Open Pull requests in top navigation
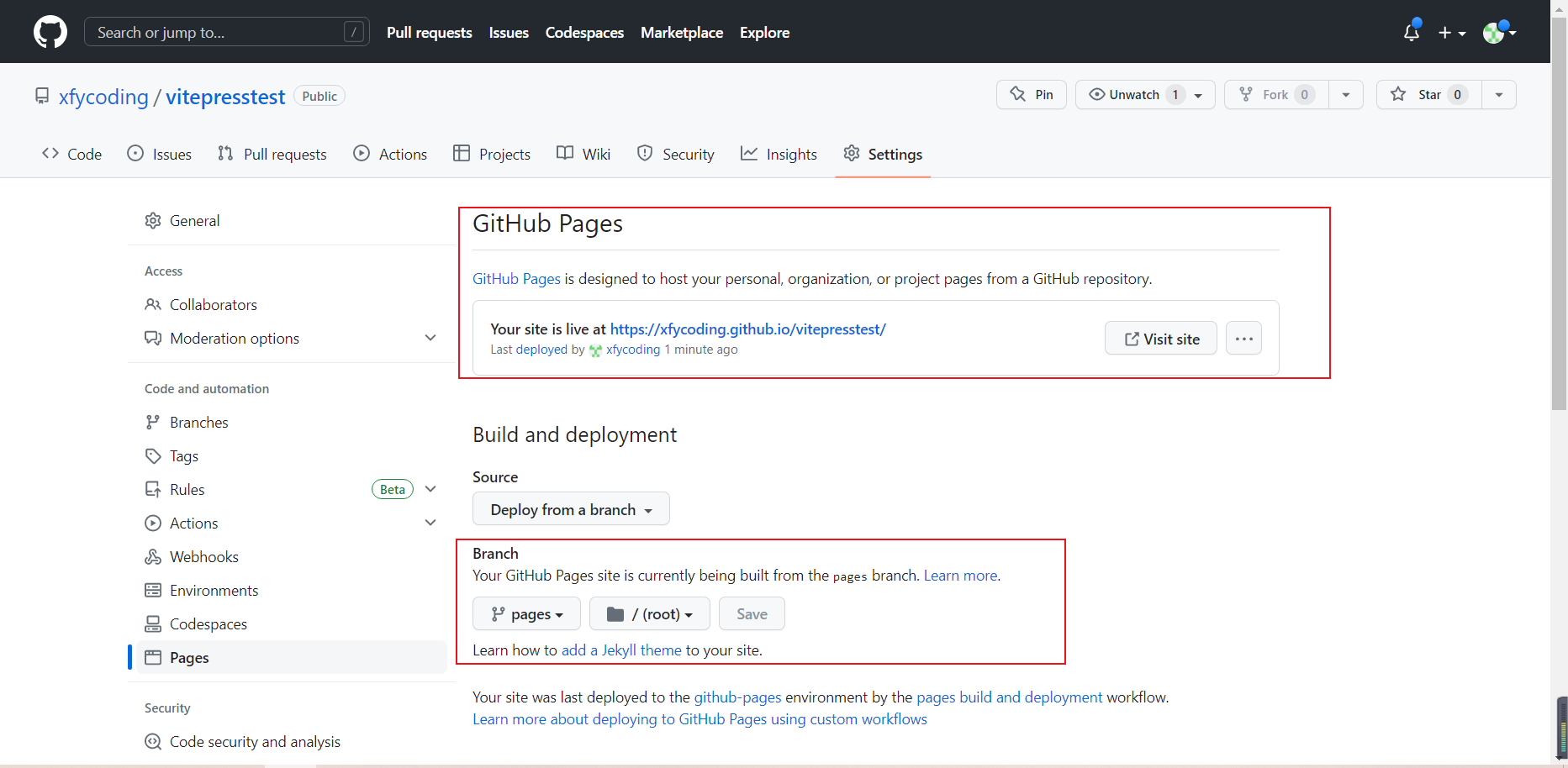 (x=429, y=33)
